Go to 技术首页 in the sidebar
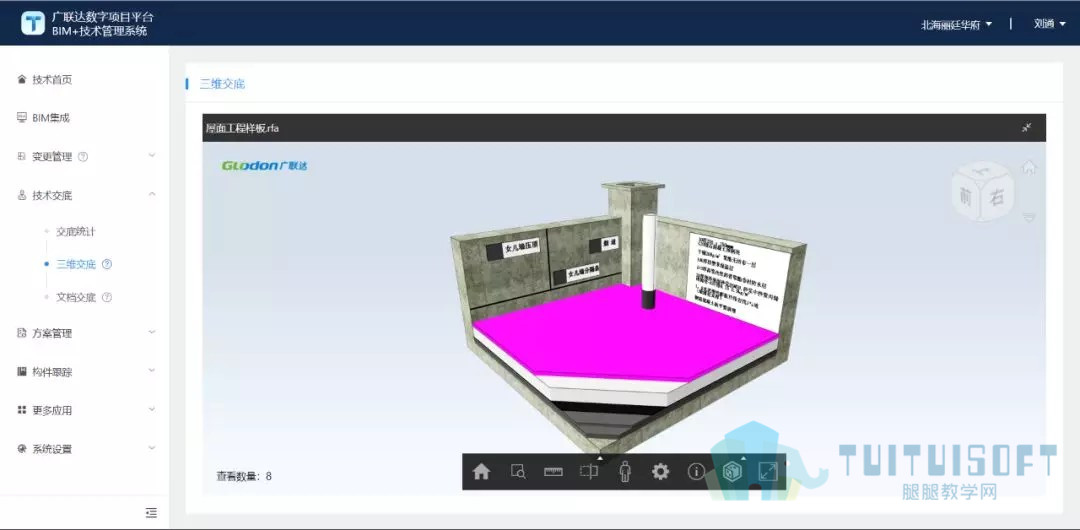This screenshot has height=530, width=1080. [x=52, y=80]
